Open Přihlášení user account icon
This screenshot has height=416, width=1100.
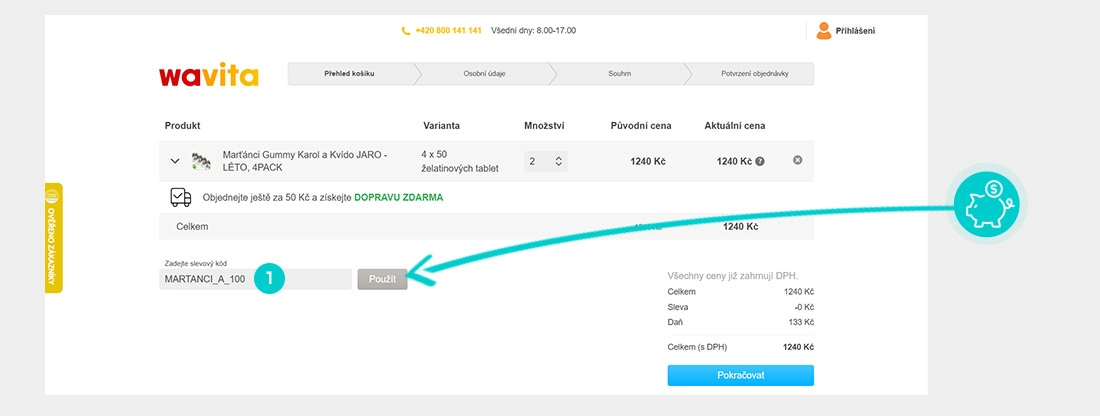click(824, 31)
